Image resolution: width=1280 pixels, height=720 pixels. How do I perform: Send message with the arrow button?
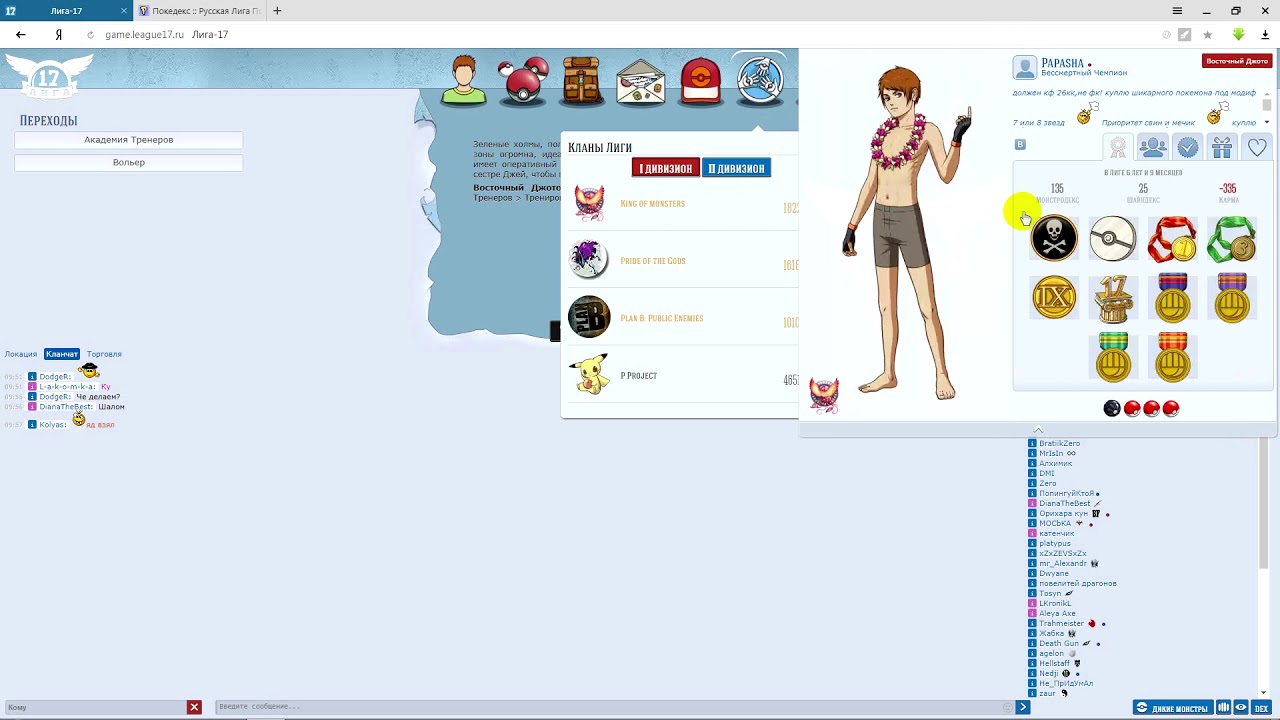(1022, 707)
